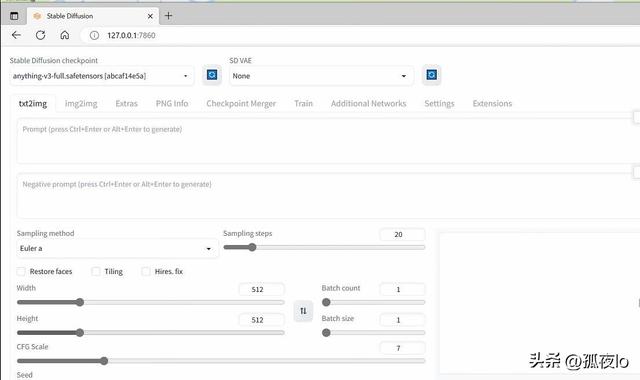Click the Sampling steps number field
640x380 pixels.
click(402, 234)
